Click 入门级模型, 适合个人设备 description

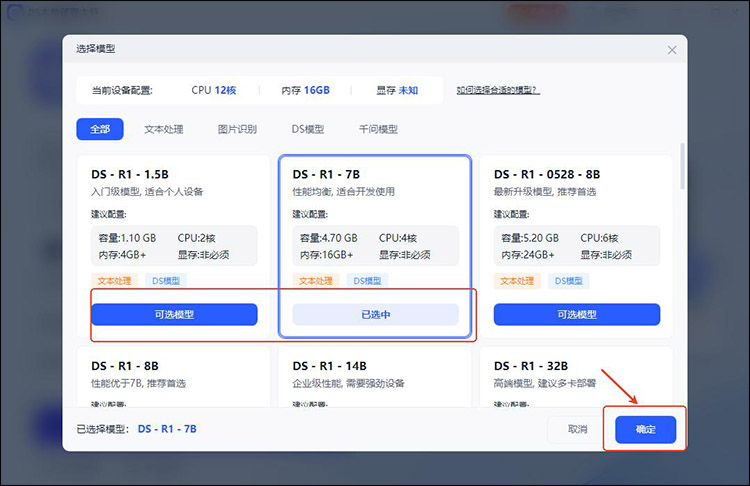[x=147, y=192]
